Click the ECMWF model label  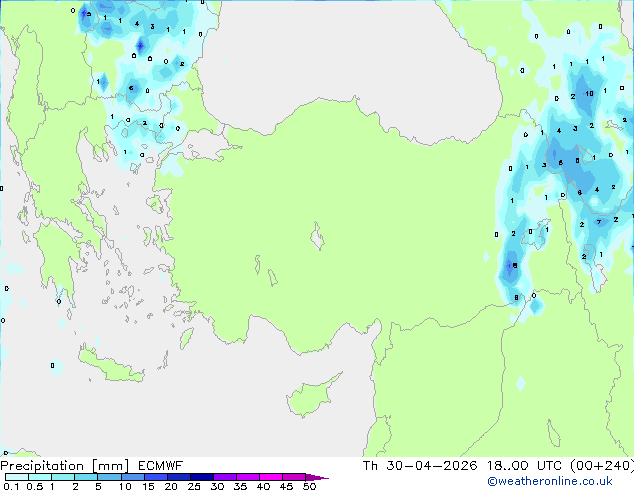[161, 466]
